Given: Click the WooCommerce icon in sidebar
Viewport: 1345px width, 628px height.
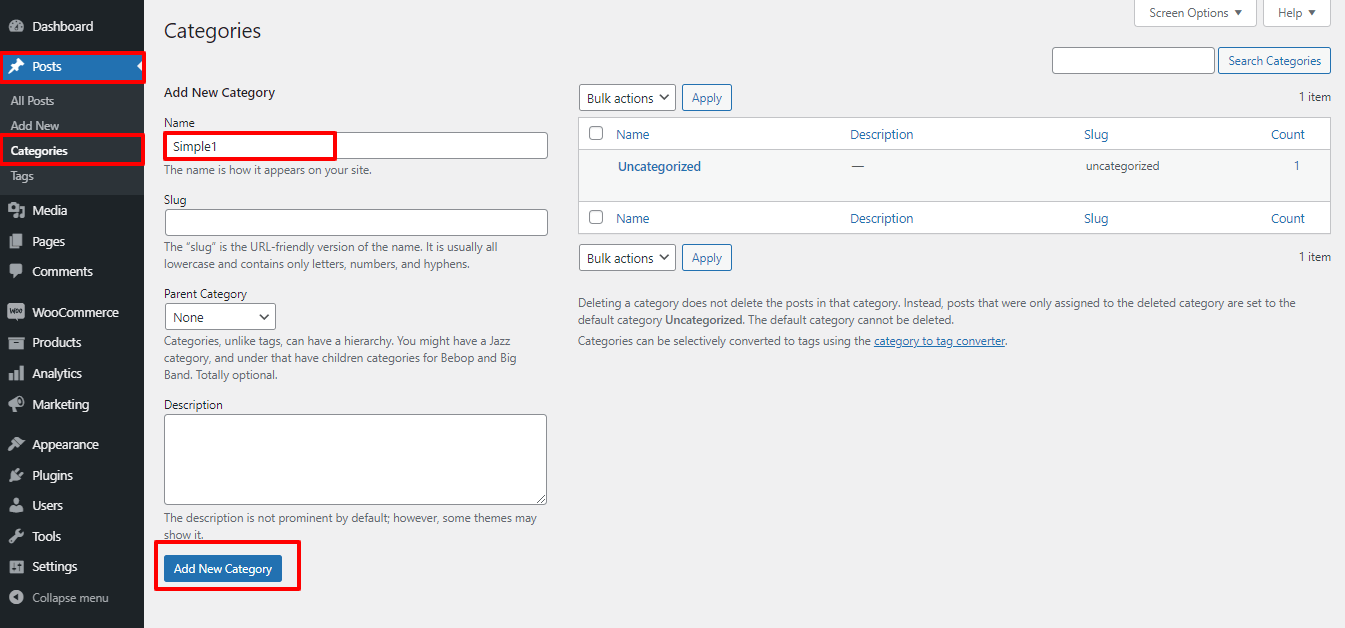Looking at the screenshot, I should pyautogui.click(x=16, y=312).
